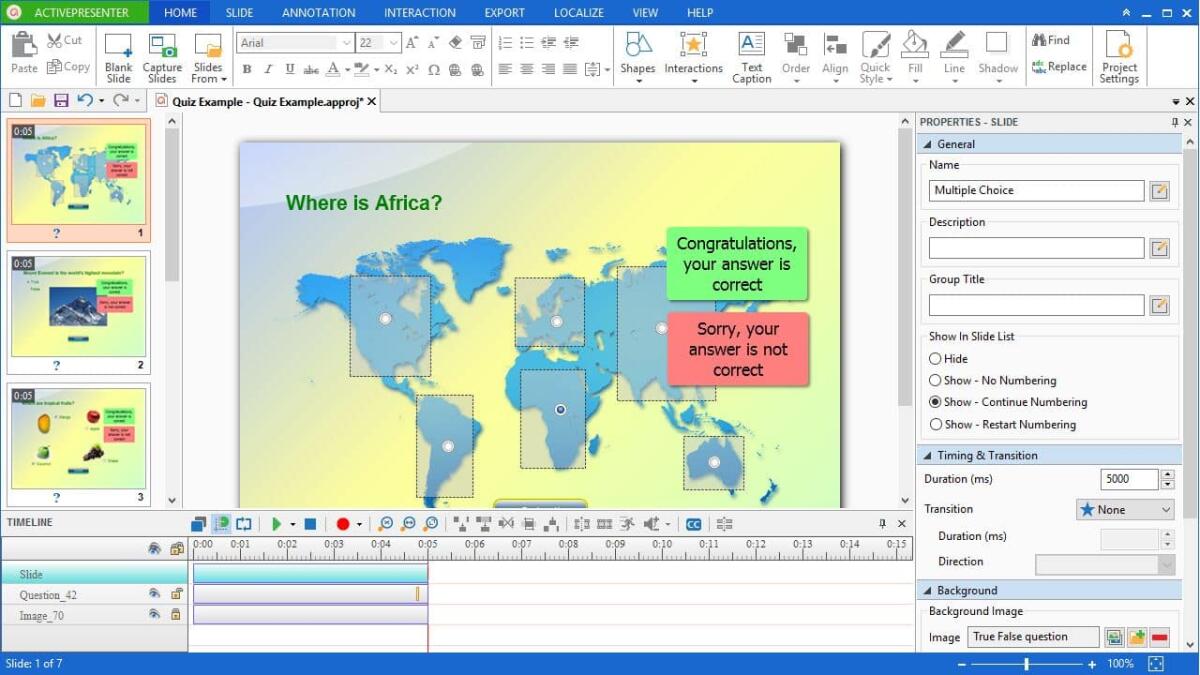Select the Capture Slides tool
1200x675 pixels.
tap(162, 55)
